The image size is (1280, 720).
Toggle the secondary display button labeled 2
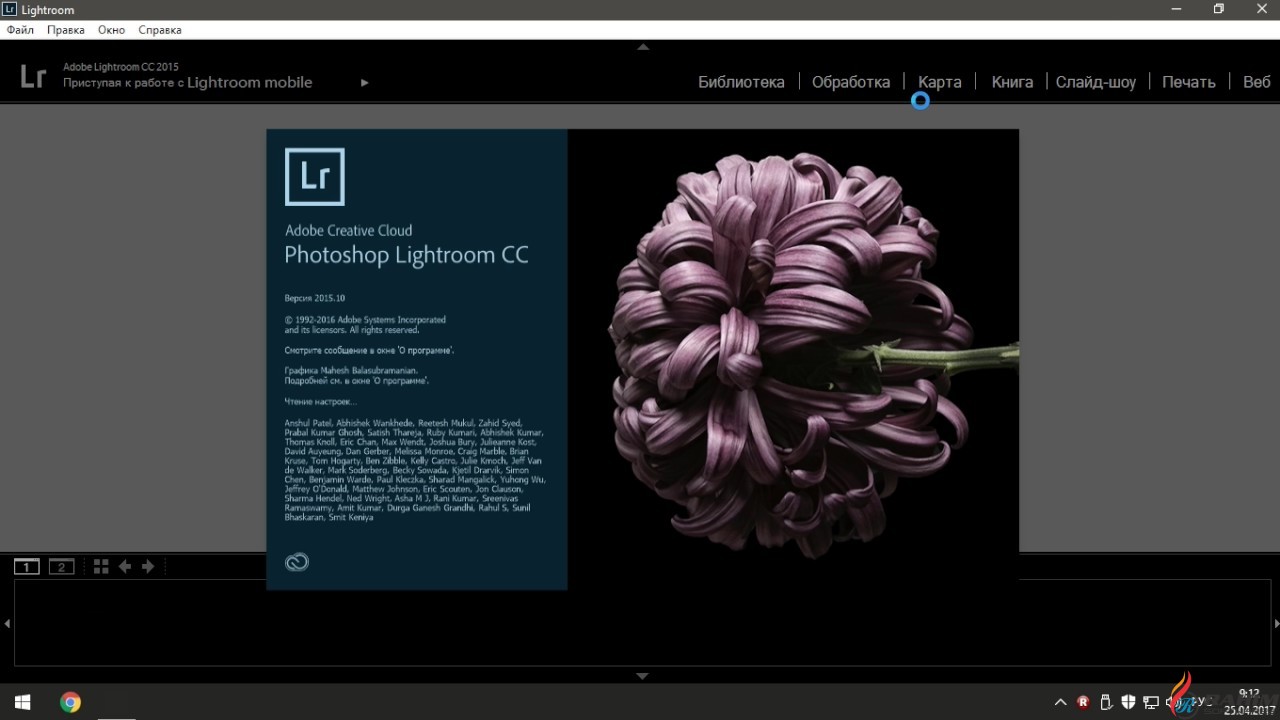pyautogui.click(x=61, y=566)
